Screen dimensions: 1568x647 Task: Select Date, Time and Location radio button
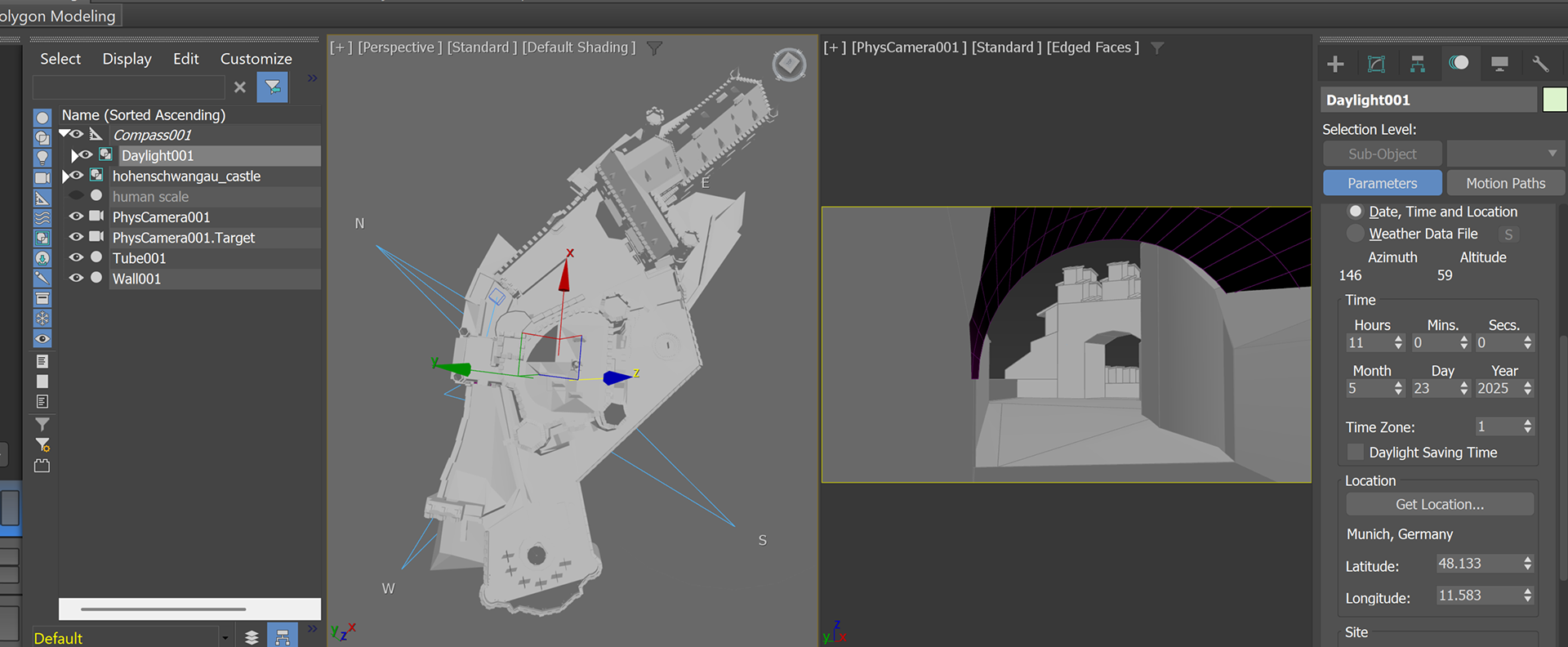1356,212
